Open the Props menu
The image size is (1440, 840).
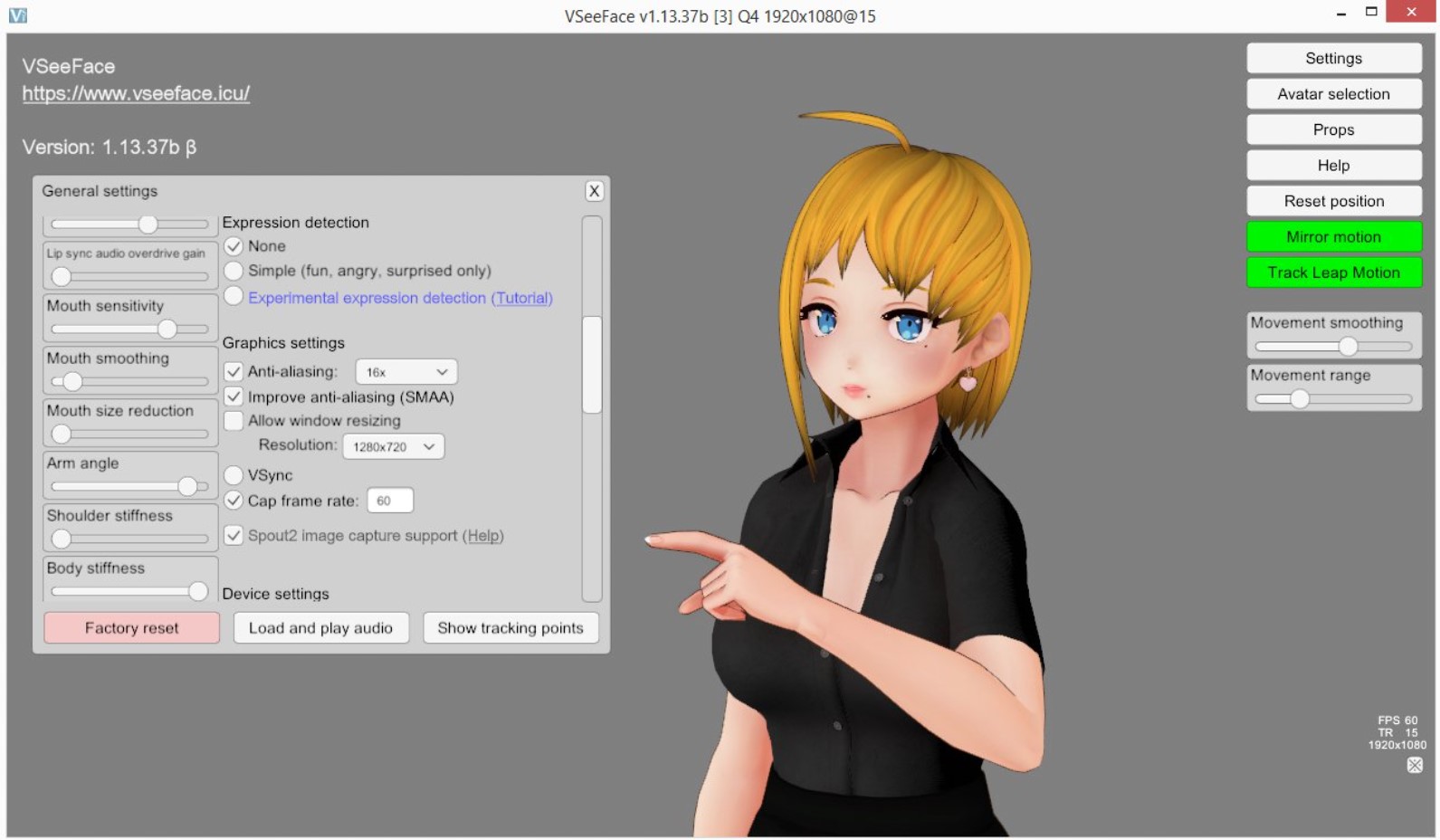click(x=1333, y=129)
